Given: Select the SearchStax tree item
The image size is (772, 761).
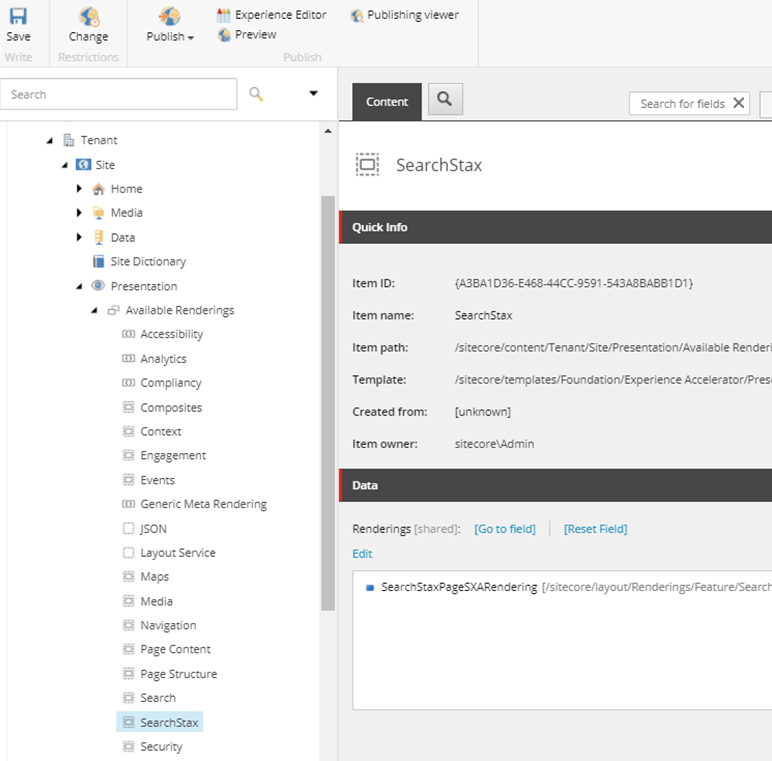Looking at the screenshot, I should (160, 722).
